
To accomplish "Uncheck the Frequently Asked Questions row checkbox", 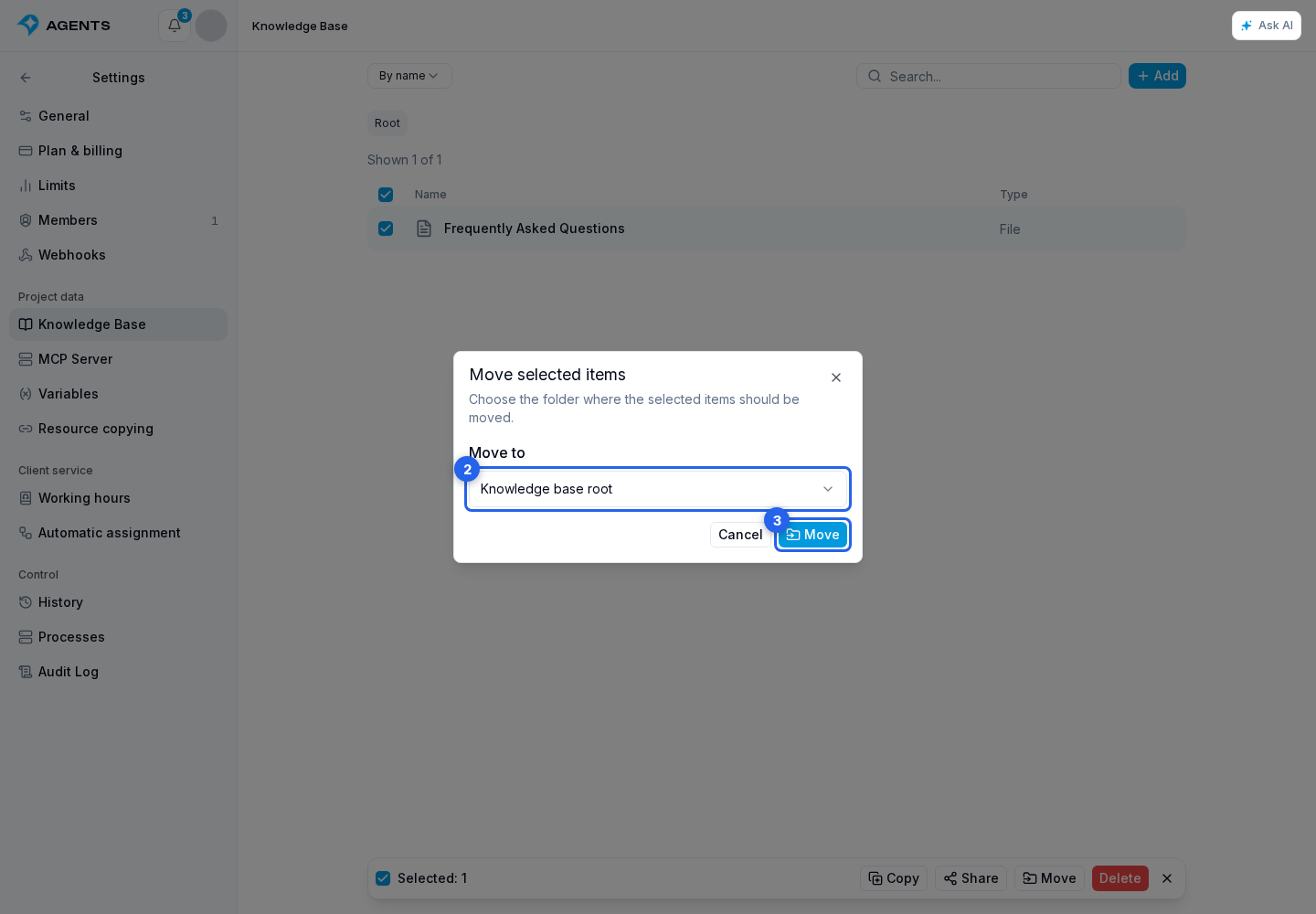I will (x=386, y=228).
